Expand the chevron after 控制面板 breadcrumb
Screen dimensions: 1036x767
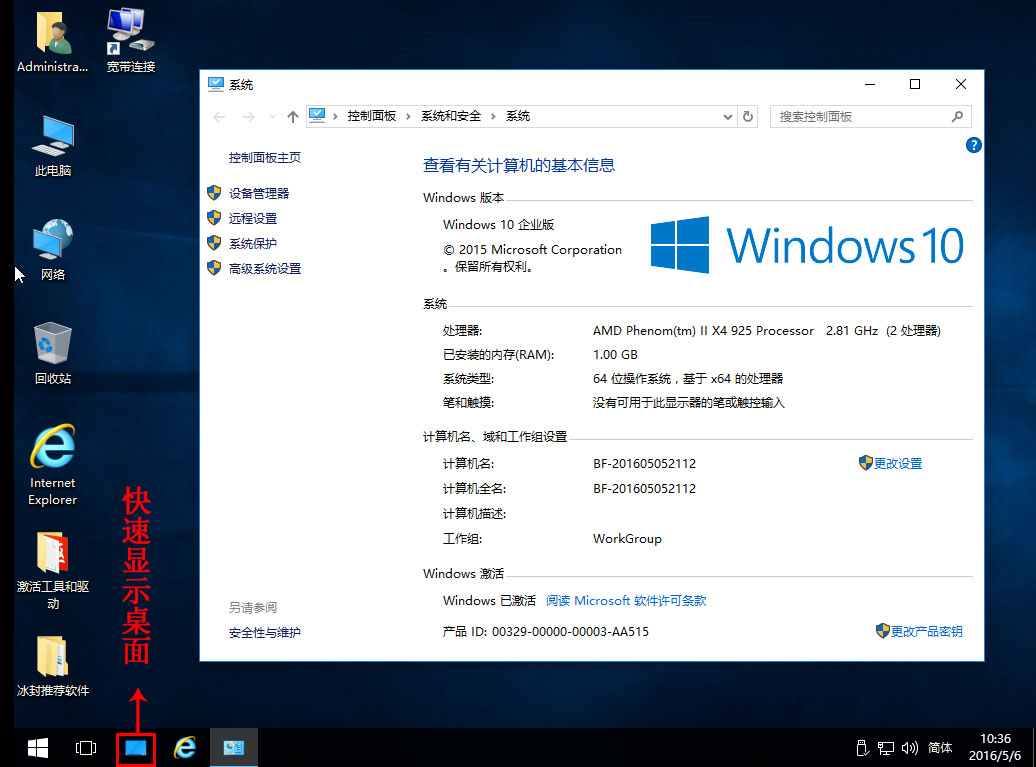(x=408, y=116)
